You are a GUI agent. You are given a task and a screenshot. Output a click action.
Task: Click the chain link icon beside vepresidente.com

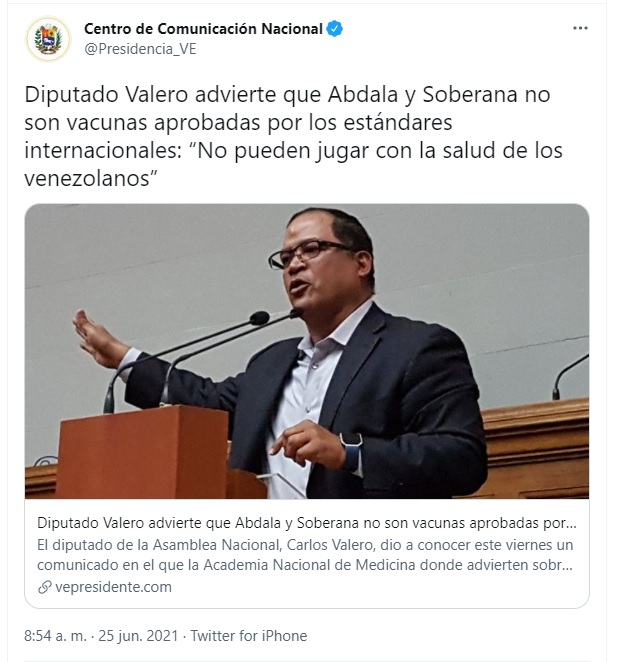click(x=45, y=587)
